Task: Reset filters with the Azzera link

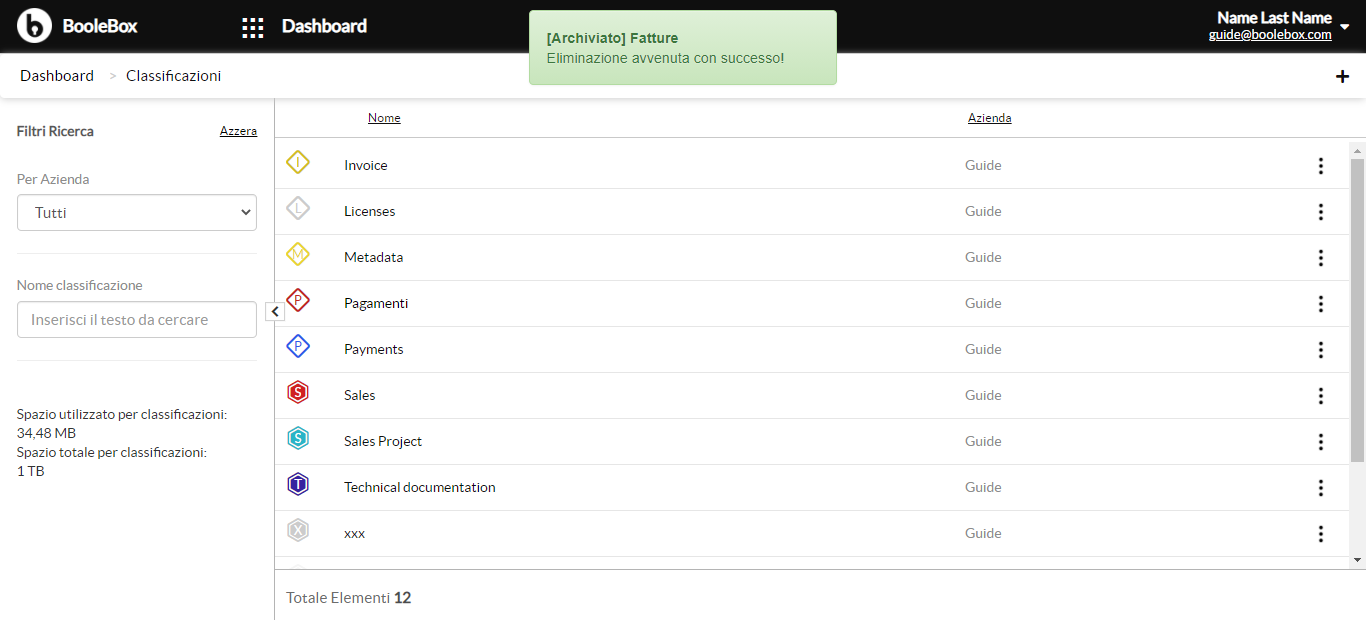Action: 238,131
